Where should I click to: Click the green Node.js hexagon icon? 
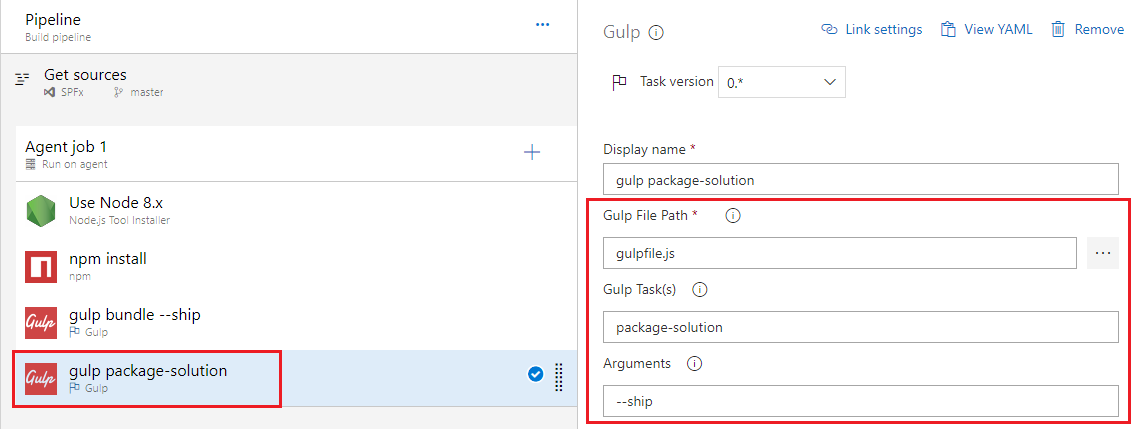click(41, 211)
